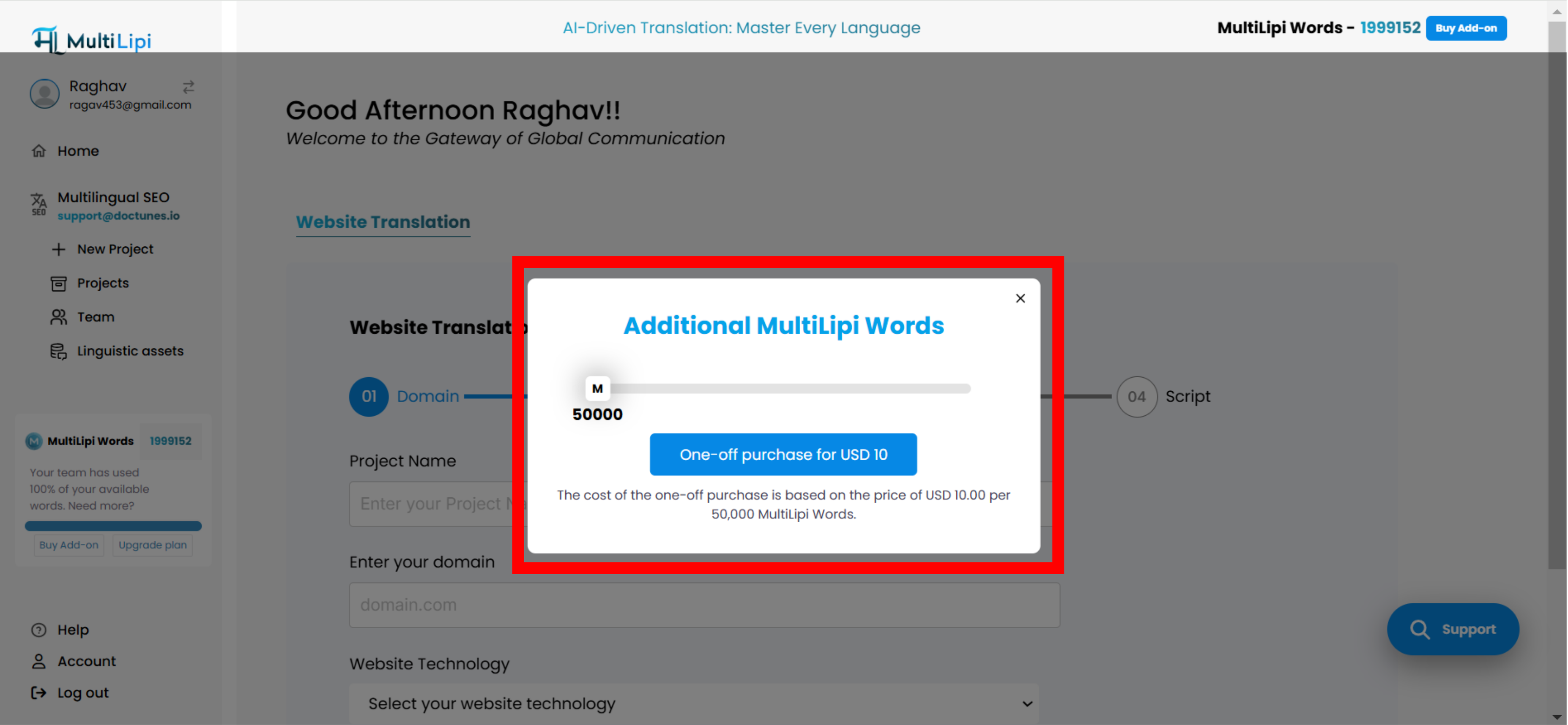Image resolution: width=1568 pixels, height=725 pixels.
Task: Click the Script step label
Action: click(x=1188, y=397)
